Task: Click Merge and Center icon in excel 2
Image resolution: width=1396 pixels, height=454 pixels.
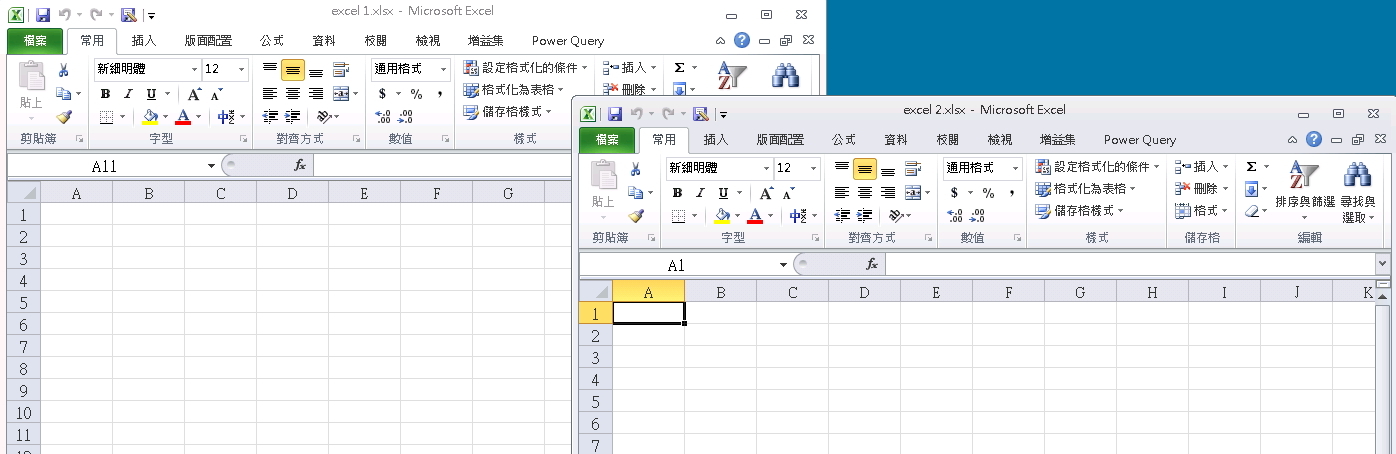Action: tap(912, 193)
